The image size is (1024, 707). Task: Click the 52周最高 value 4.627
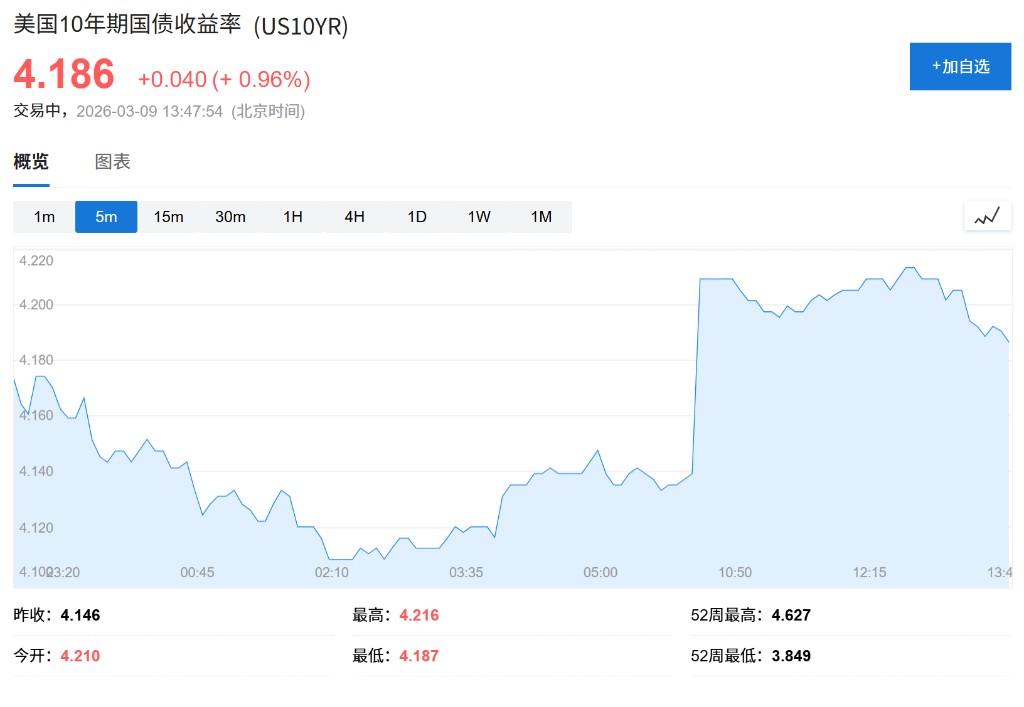click(791, 615)
